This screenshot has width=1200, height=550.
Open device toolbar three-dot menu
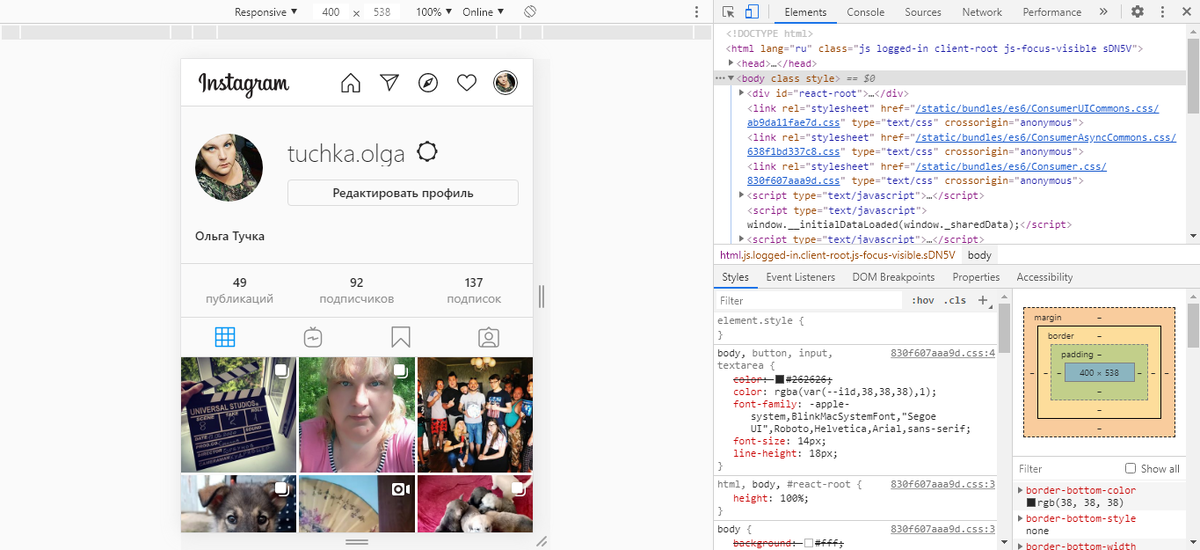[x=697, y=12]
